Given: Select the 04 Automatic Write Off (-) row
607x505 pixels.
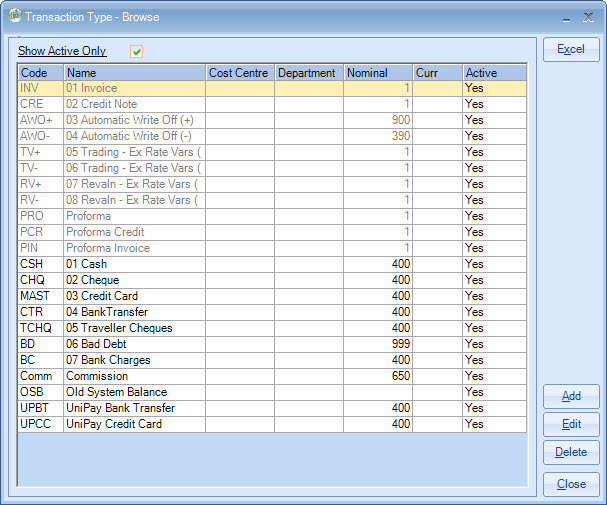Looking at the screenshot, I should point(272,136).
